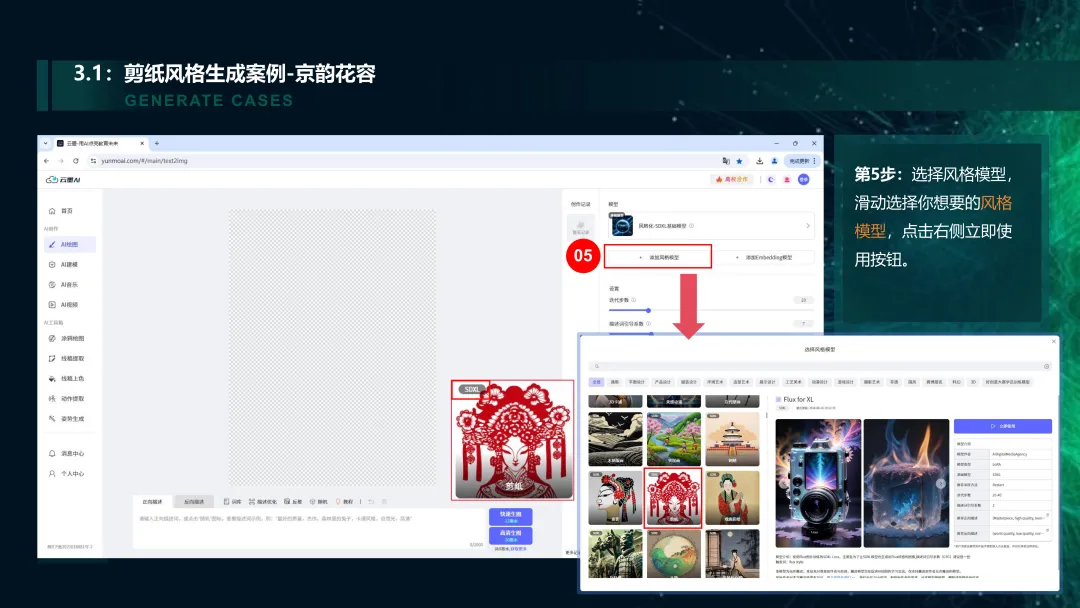Click the 添加风格模型 button

[x=658, y=258]
